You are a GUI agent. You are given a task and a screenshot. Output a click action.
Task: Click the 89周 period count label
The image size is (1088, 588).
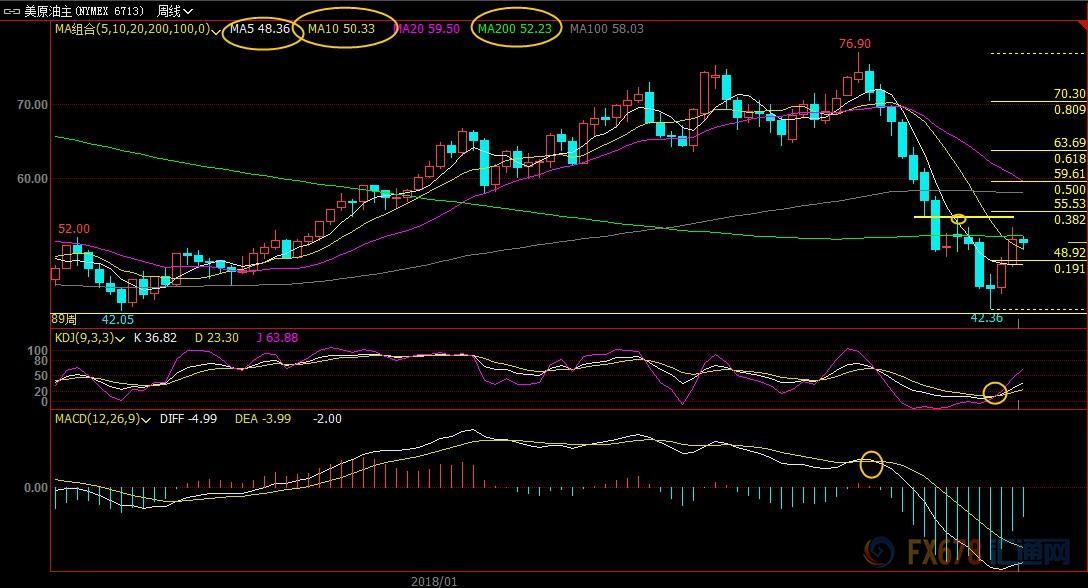64,319
